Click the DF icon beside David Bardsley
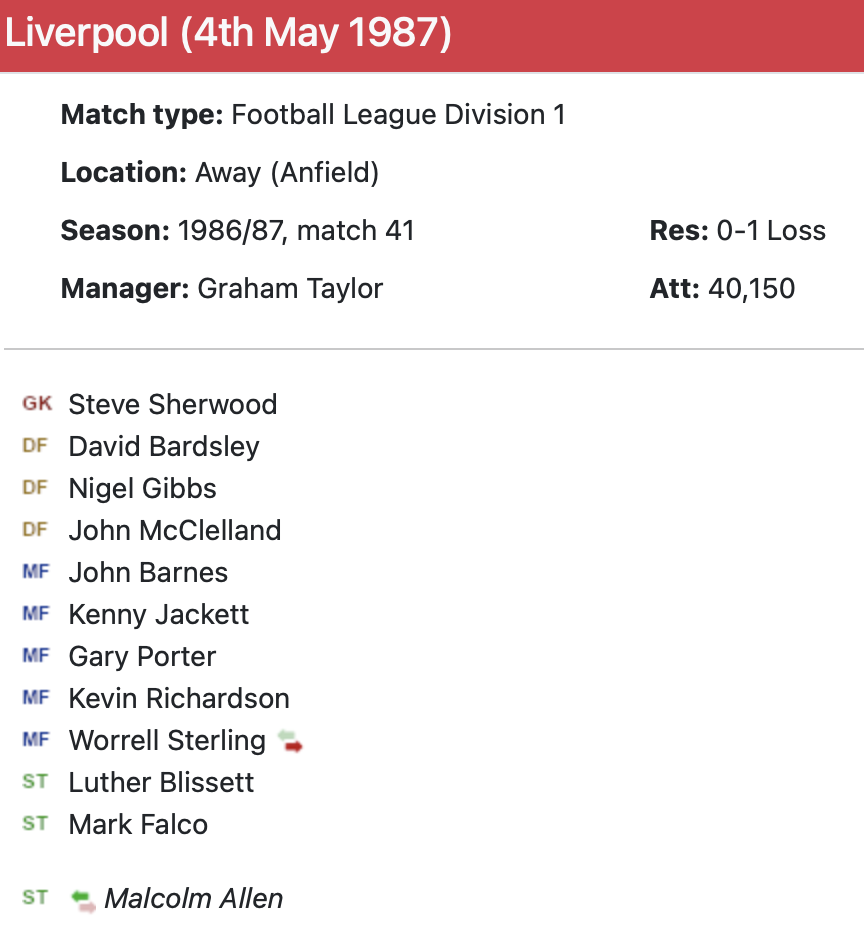Image resolution: width=864 pixels, height=932 pixels. click(x=35, y=446)
